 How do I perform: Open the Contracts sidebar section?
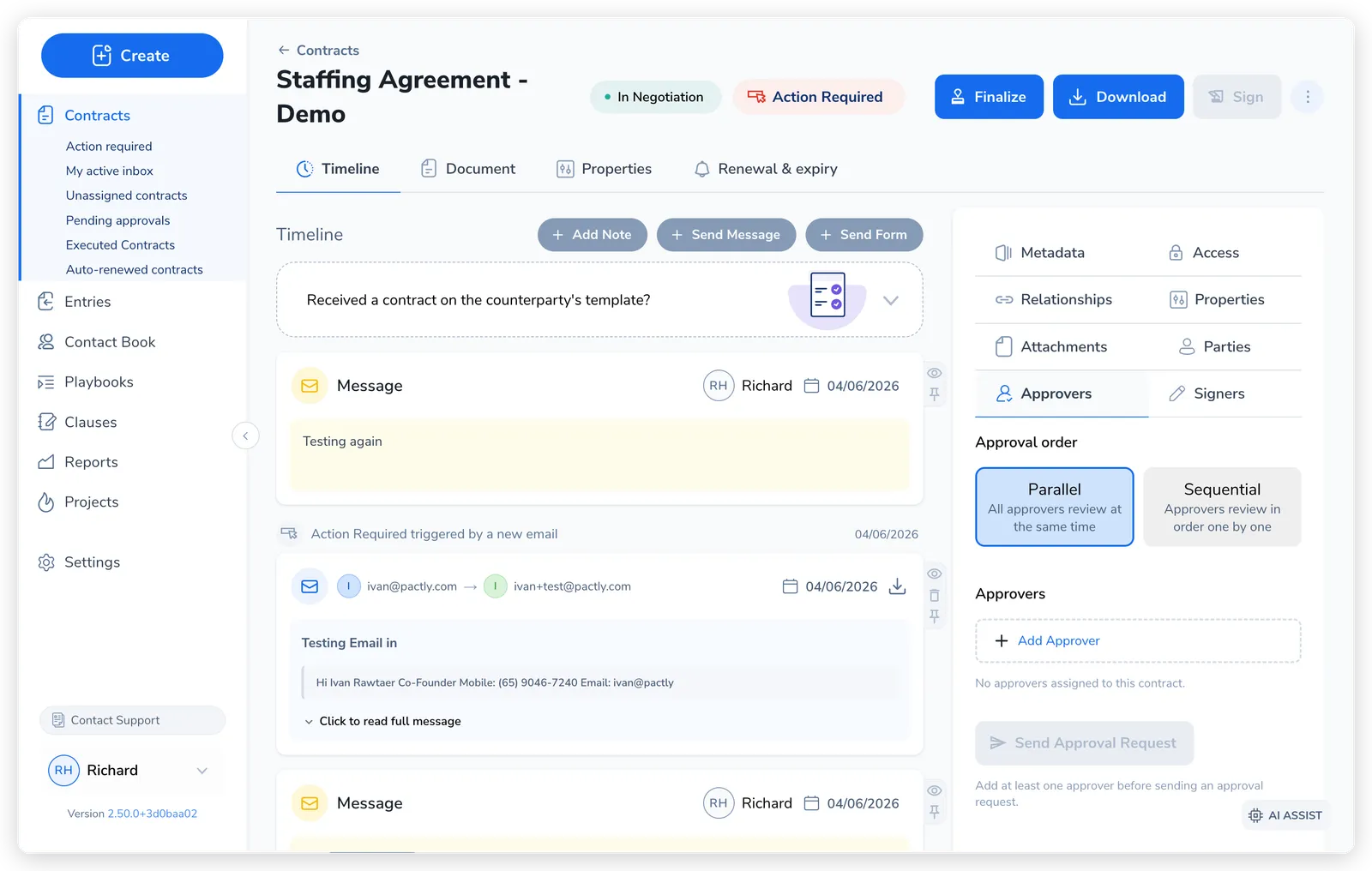point(97,116)
